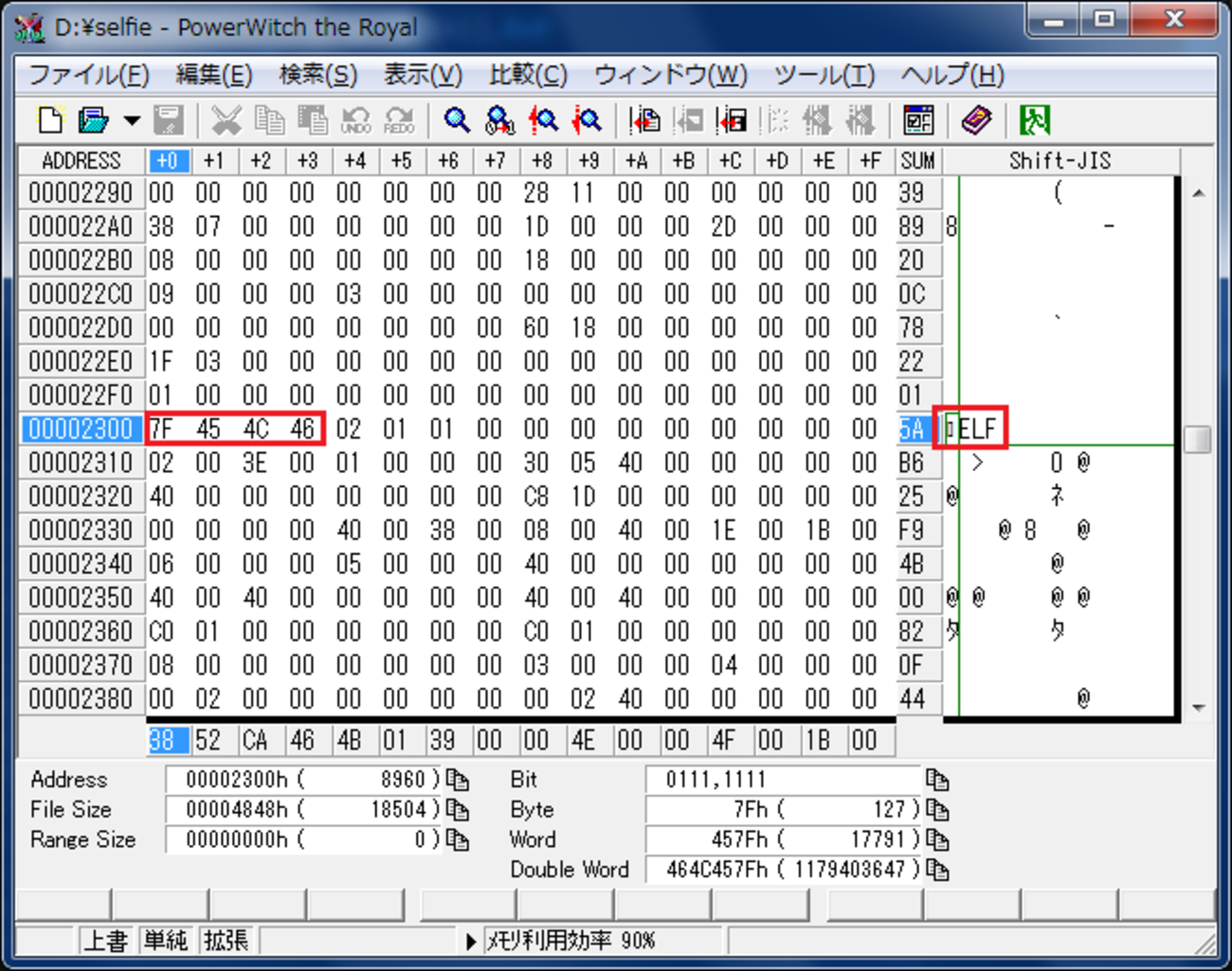
Task: Click hex byte C8 in row 00002320
Action: tap(536, 496)
